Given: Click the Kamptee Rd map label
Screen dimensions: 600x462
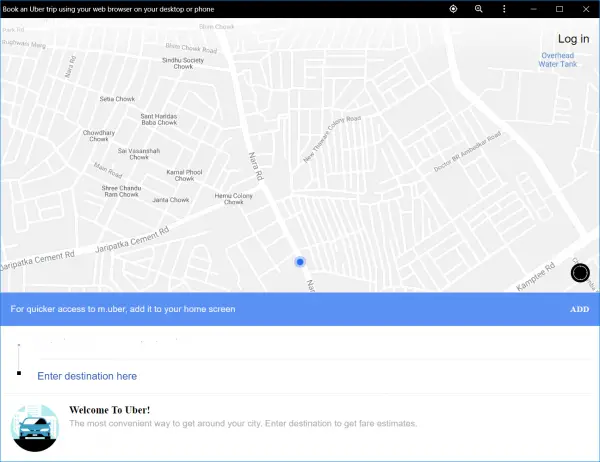Looking at the screenshot, I should click(536, 277).
